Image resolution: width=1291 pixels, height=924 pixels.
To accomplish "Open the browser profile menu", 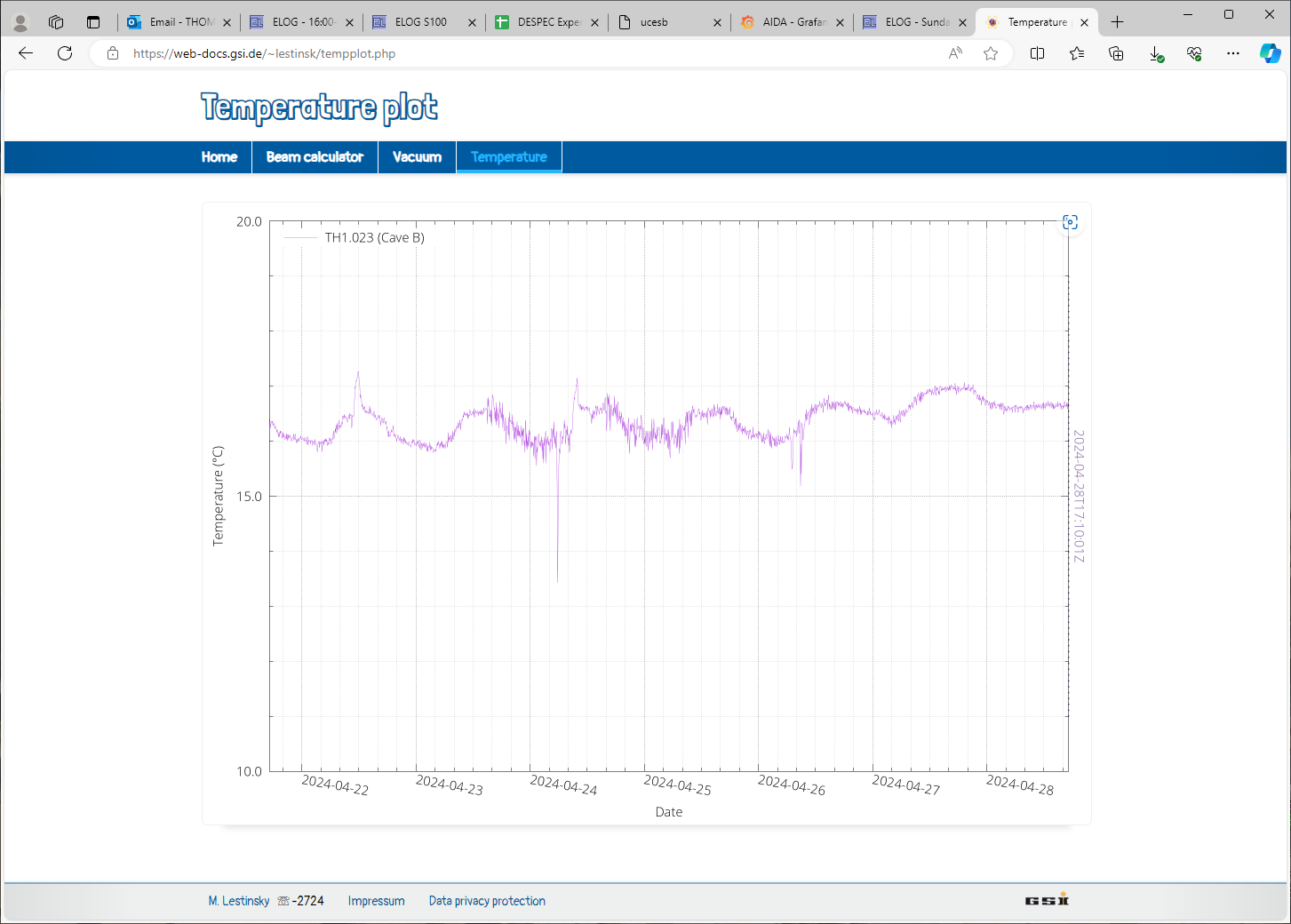I will pos(20,22).
